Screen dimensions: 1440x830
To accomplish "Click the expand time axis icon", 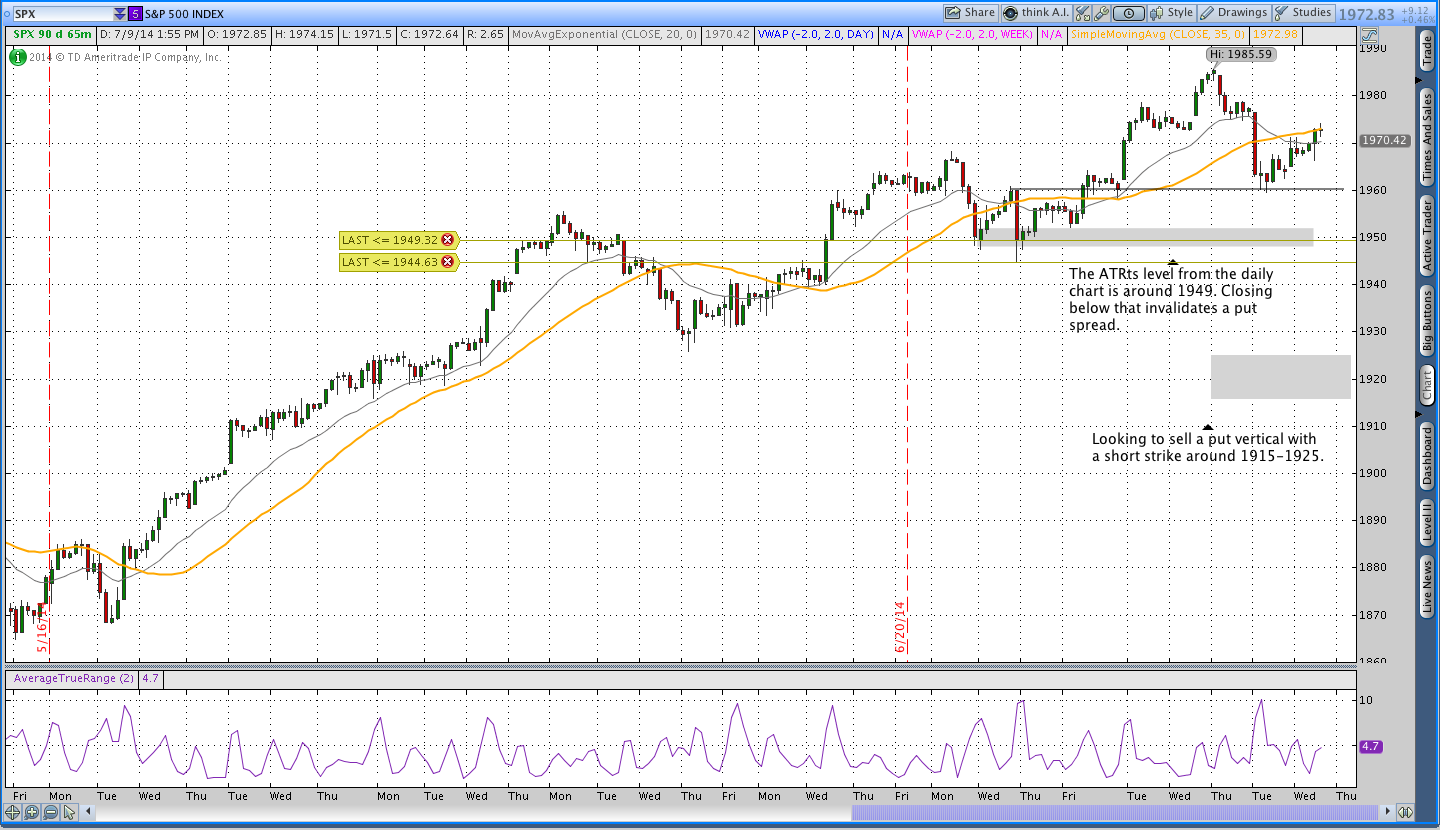I will (1405, 812).
